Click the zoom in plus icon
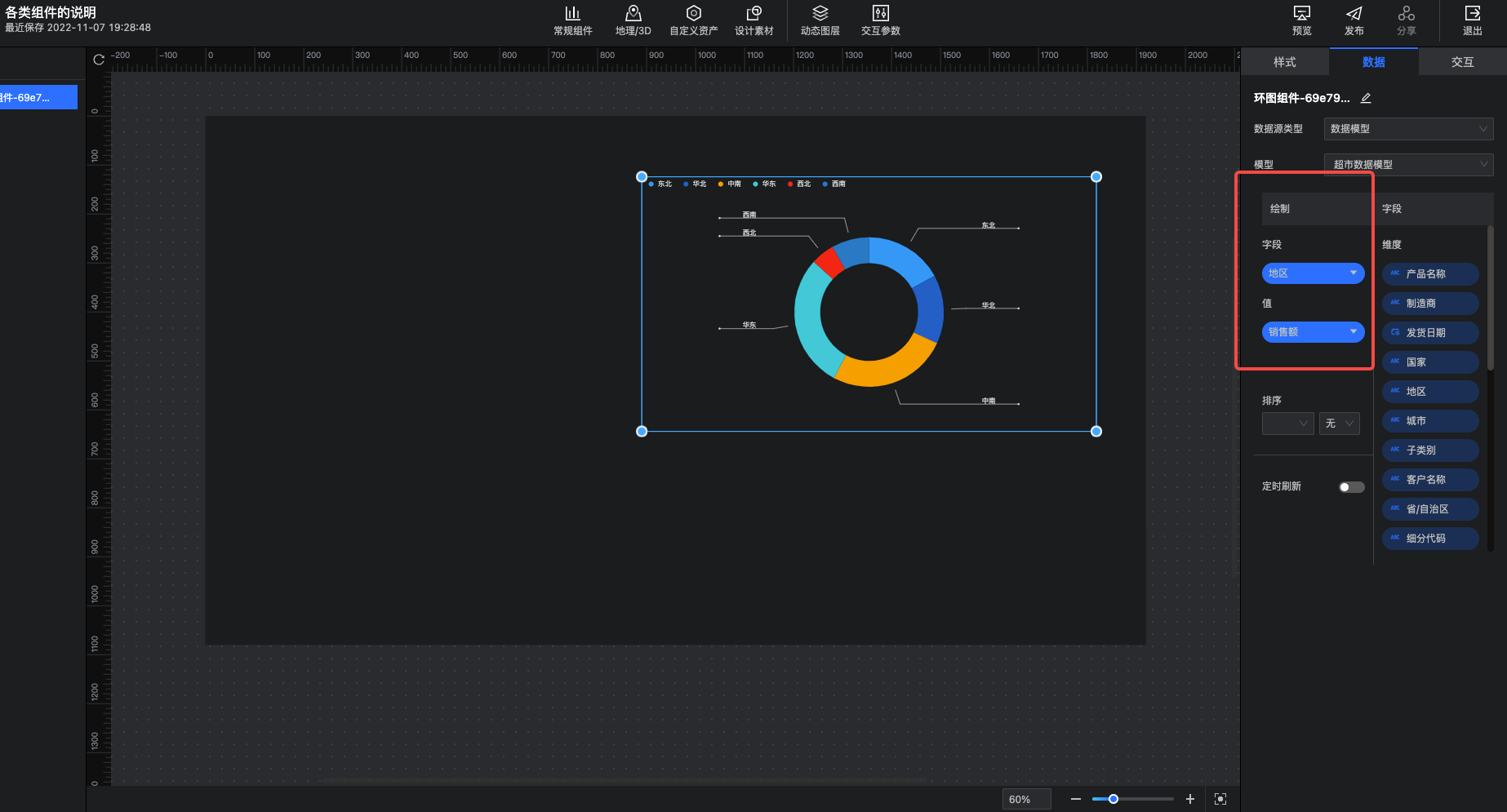This screenshot has width=1507, height=812. 1190,799
